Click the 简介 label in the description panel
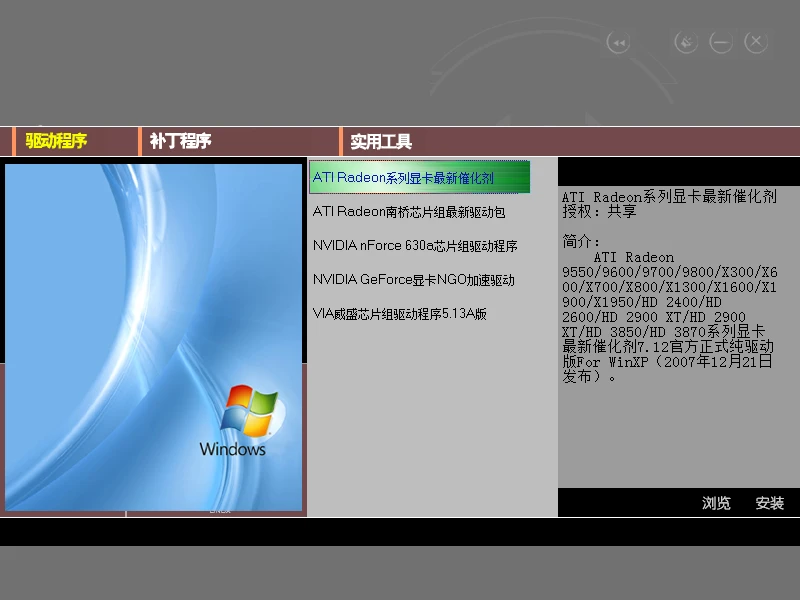 pos(581,242)
